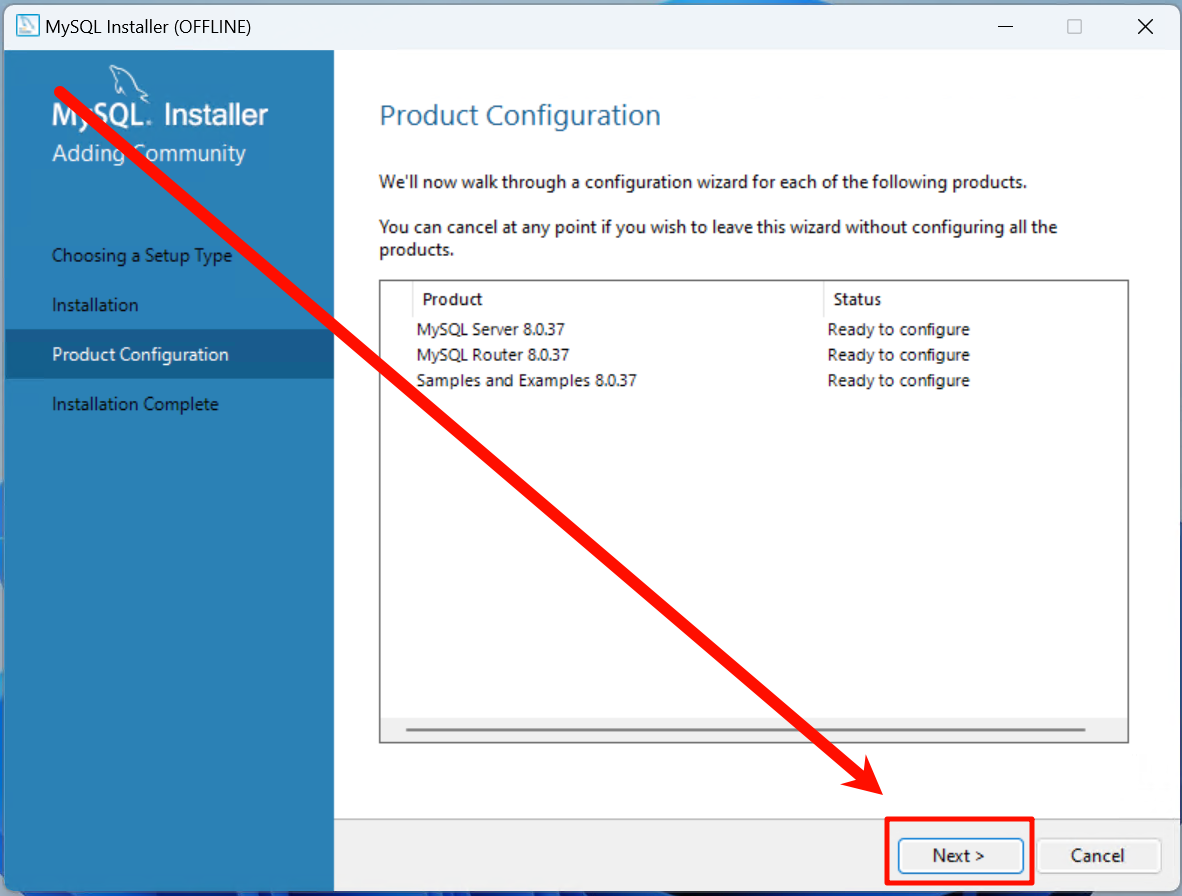Image resolution: width=1182 pixels, height=896 pixels.
Task: Click the MySQL dolphin logo
Action: point(128,83)
